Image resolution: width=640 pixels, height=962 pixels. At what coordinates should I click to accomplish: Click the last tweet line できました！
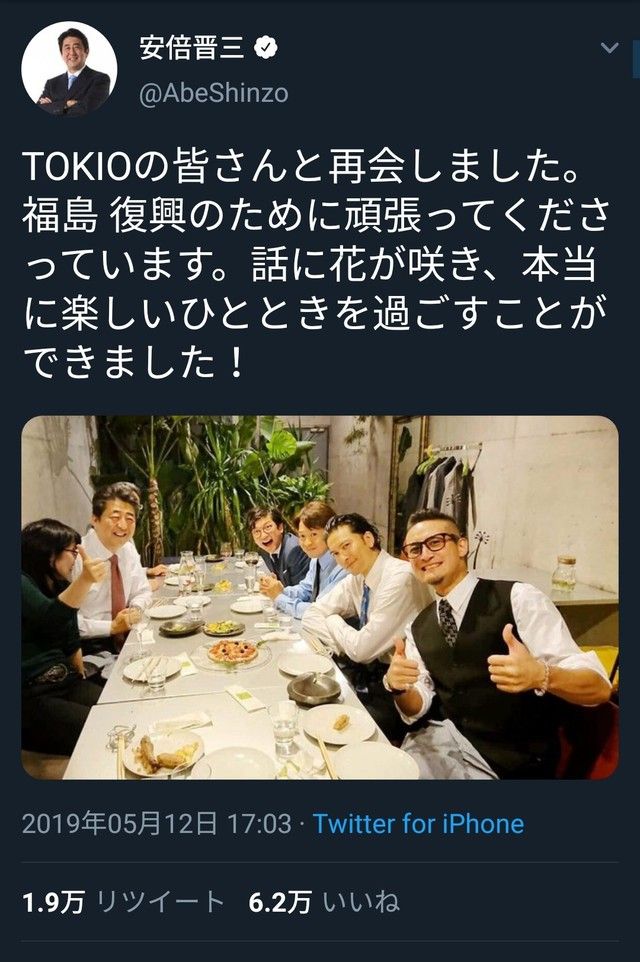click(x=134, y=363)
